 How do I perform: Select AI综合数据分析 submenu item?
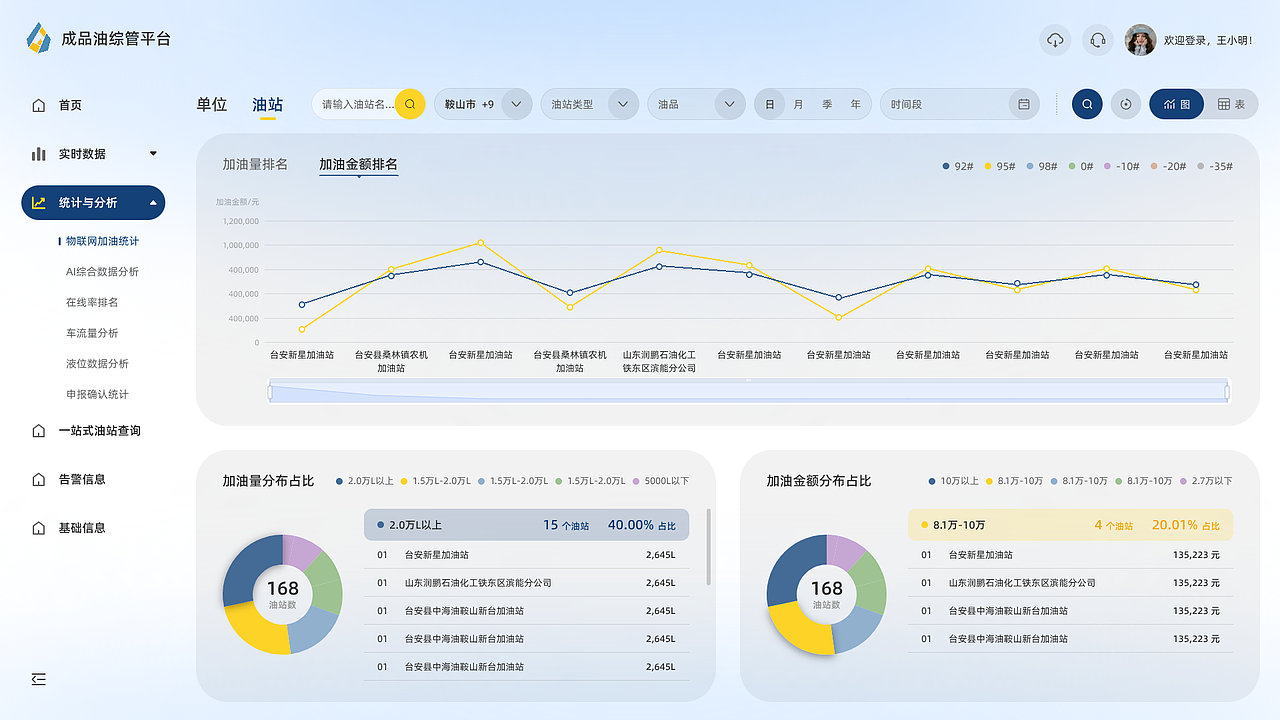[102, 272]
